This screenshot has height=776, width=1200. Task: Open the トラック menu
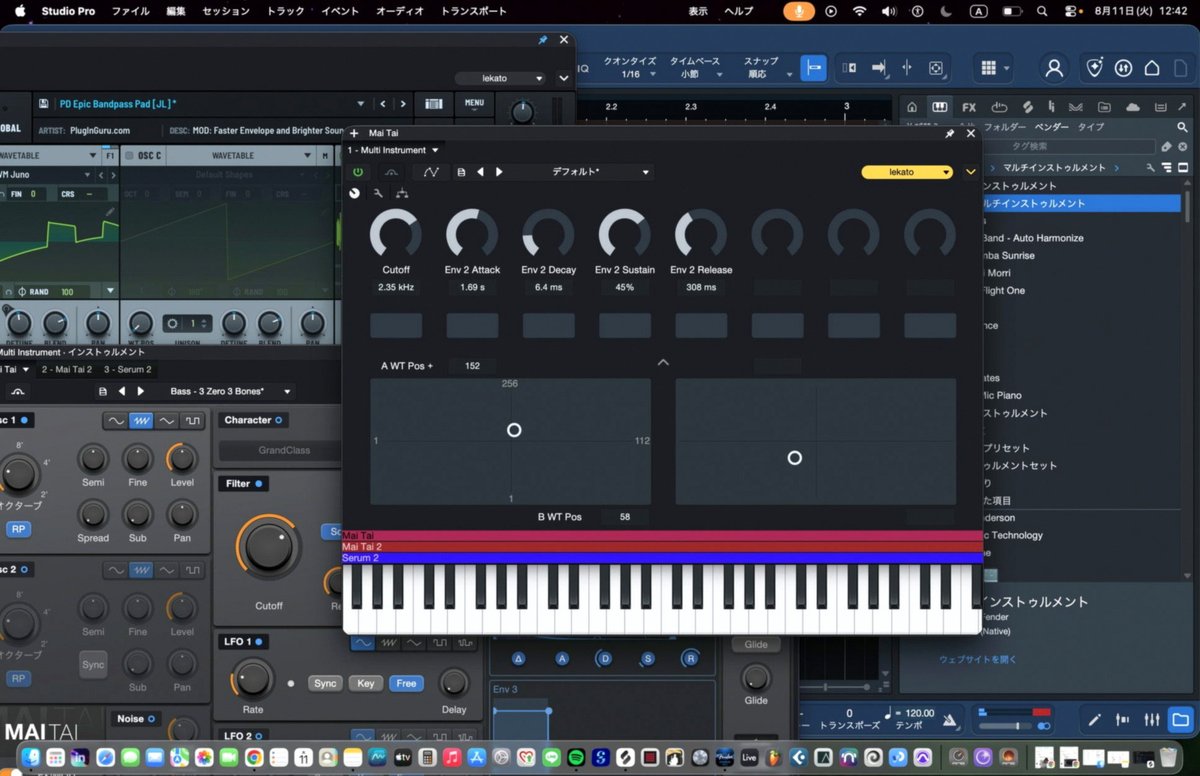pos(286,11)
